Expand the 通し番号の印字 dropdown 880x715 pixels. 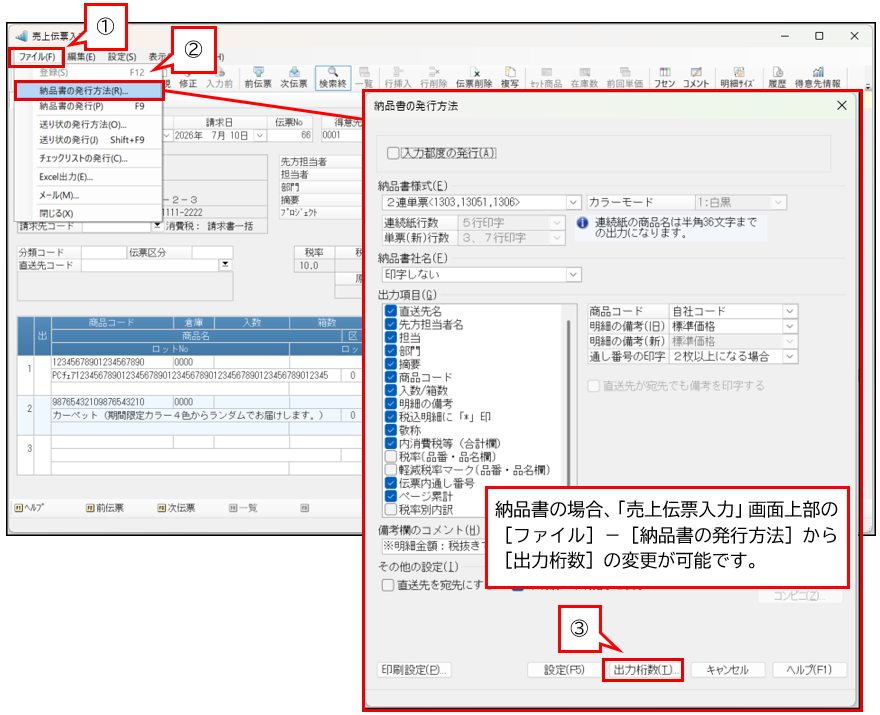pos(790,356)
